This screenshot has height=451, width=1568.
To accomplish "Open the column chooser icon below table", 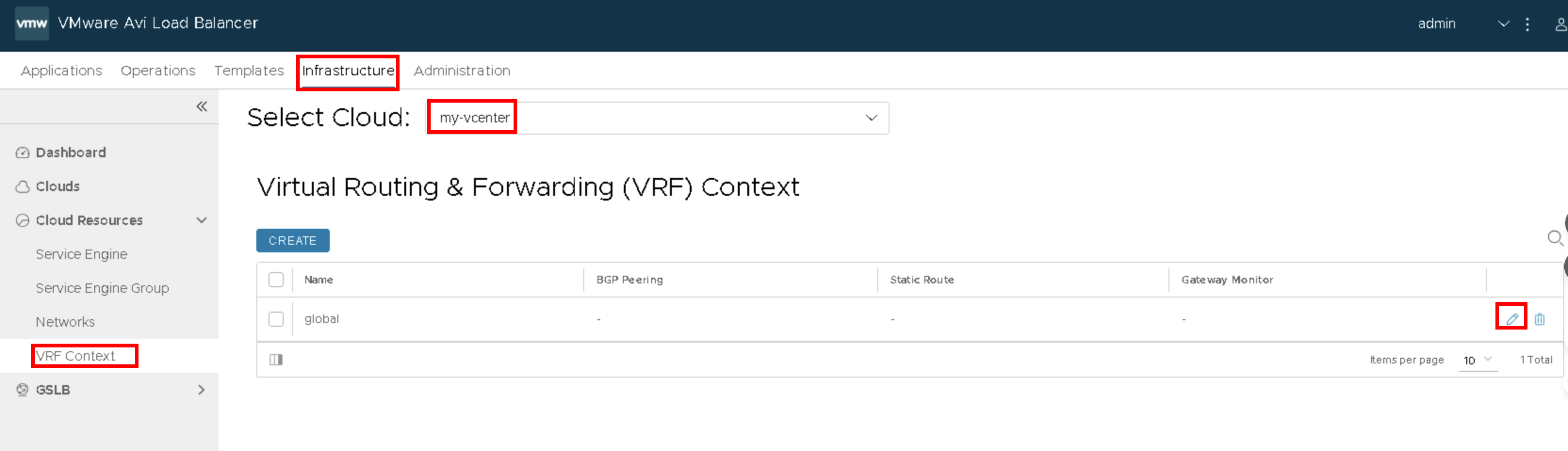I will pos(277,360).
